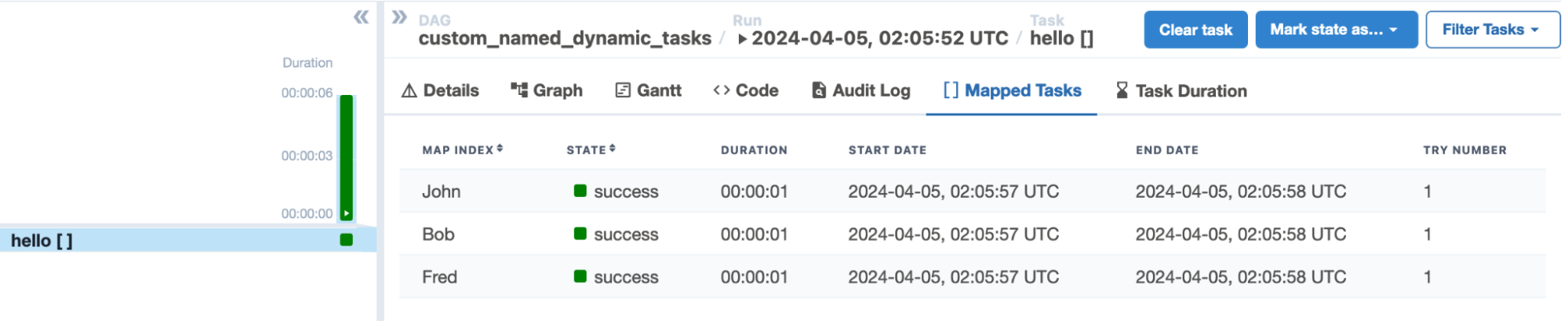Open the John mapped task row
The image size is (1568, 321).
[x=441, y=192]
